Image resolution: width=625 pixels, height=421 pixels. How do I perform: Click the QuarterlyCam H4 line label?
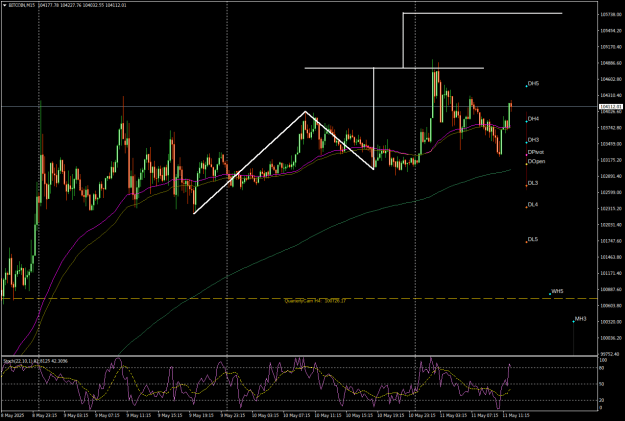[x=315, y=301]
